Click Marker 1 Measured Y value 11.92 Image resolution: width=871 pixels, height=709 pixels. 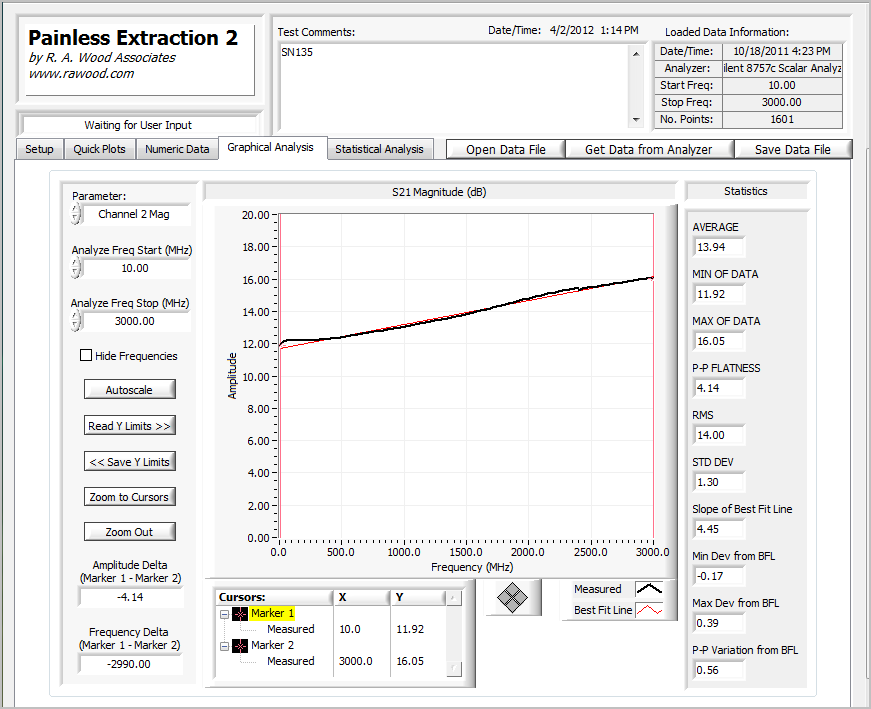tap(410, 629)
